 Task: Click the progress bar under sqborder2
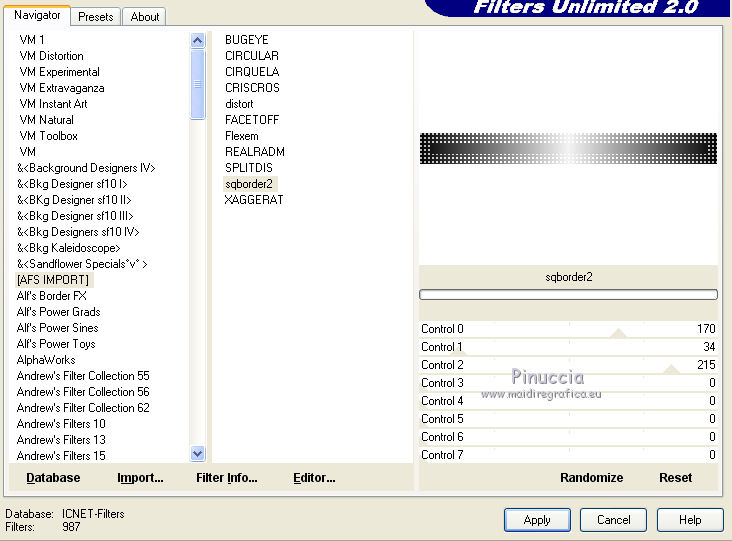coord(568,295)
